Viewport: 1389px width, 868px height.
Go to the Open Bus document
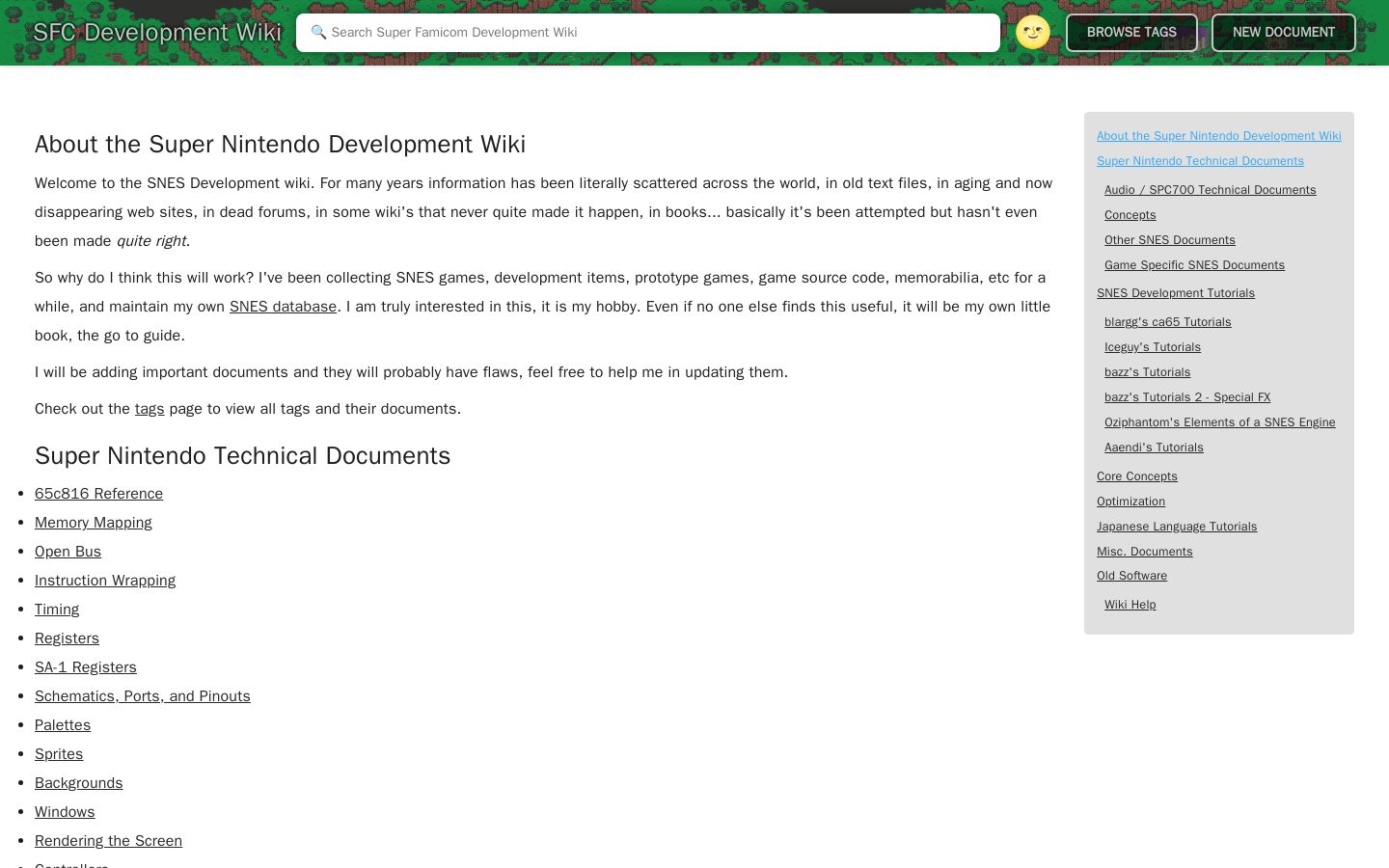click(x=68, y=552)
